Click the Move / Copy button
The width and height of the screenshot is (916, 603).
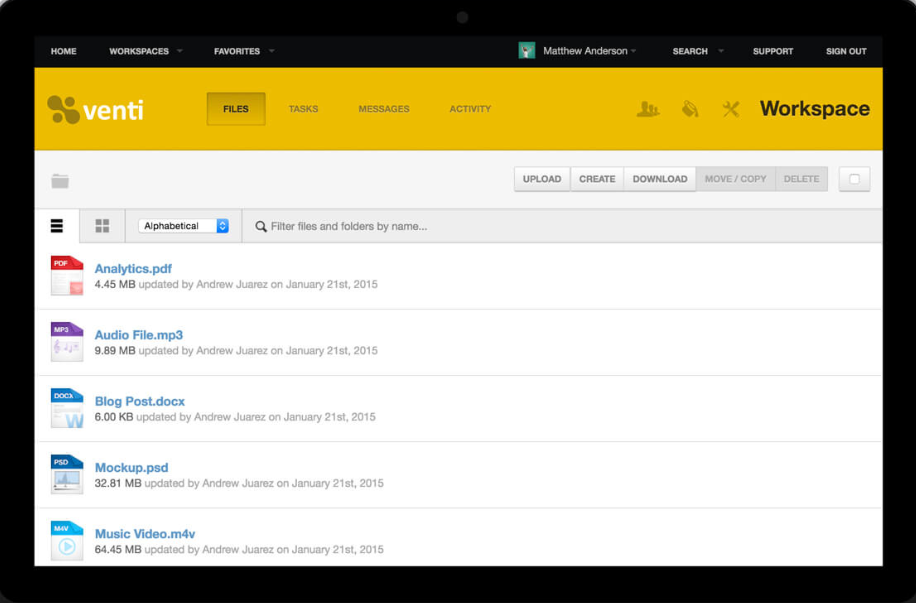(x=735, y=179)
